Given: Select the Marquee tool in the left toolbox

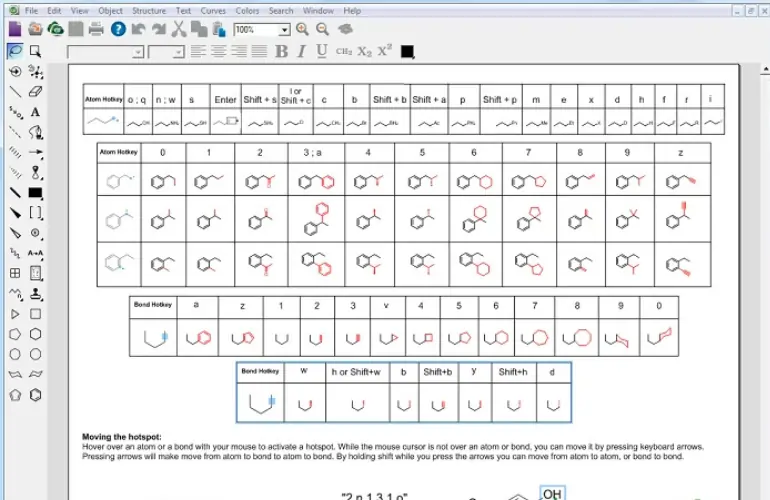Looking at the screenshot, I should (x=35, y=51).
